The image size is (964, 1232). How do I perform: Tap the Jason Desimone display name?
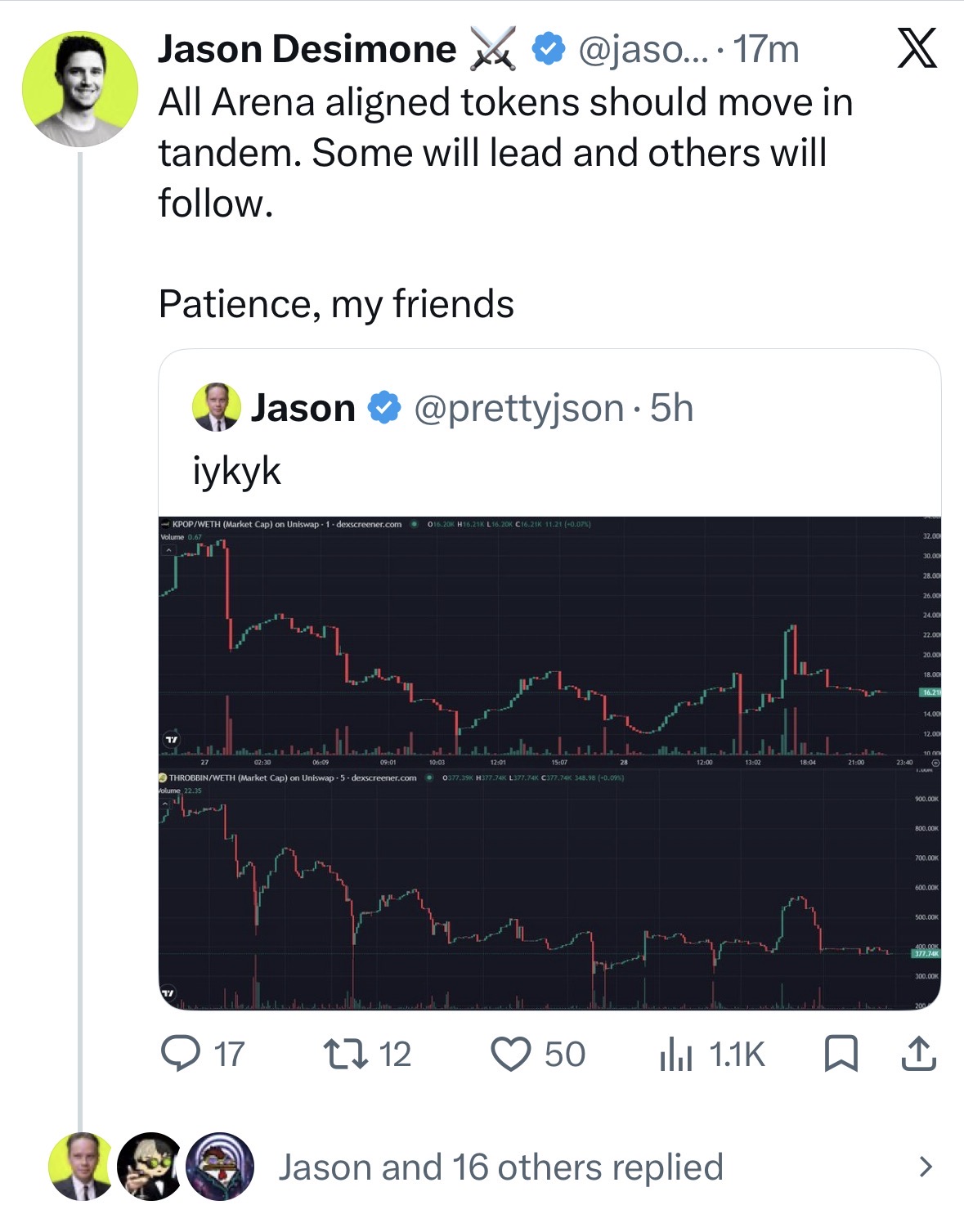click(x=307, y=49)
